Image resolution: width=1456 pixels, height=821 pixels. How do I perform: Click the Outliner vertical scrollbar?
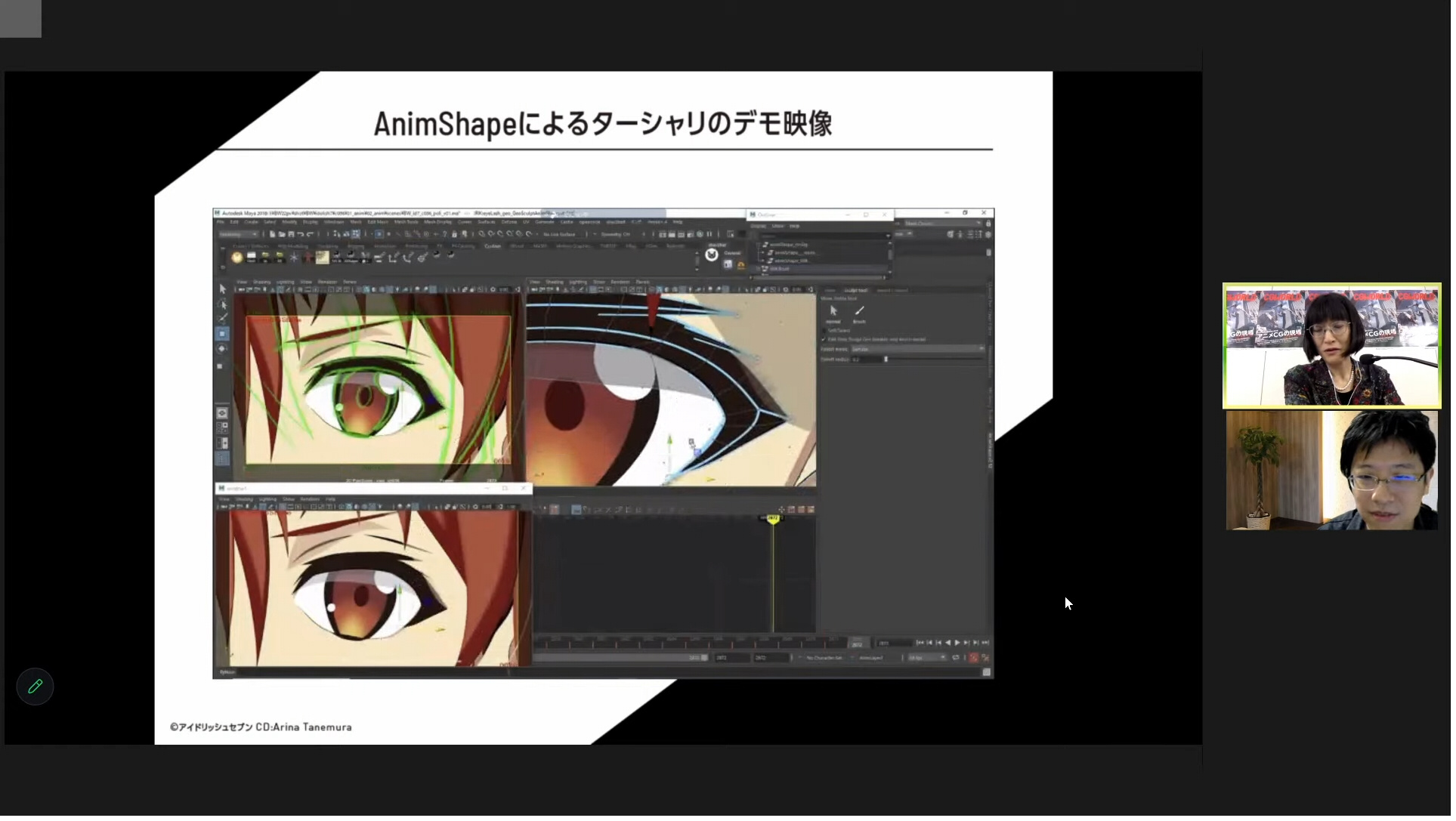[890, 255]
